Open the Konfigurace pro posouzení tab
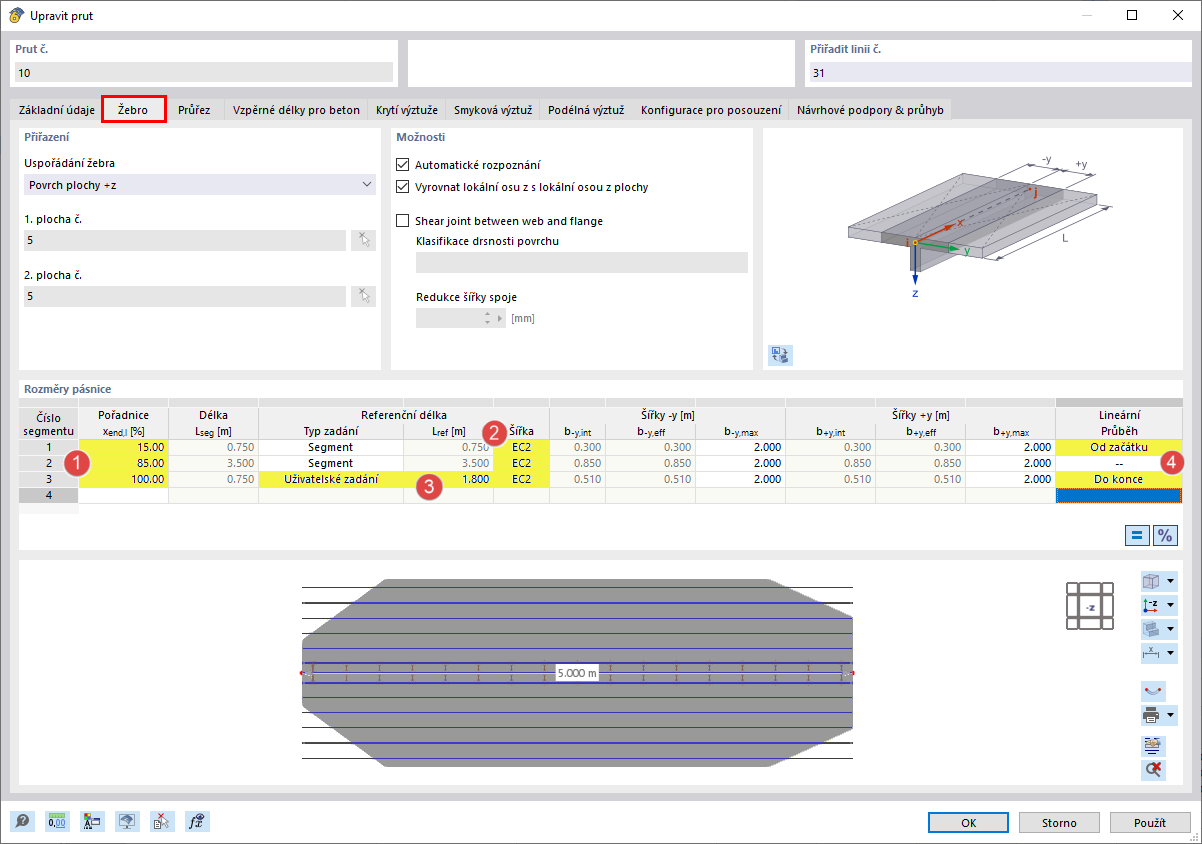Image resolution: width=1202 pixels, height=844 pixels. 711,110
